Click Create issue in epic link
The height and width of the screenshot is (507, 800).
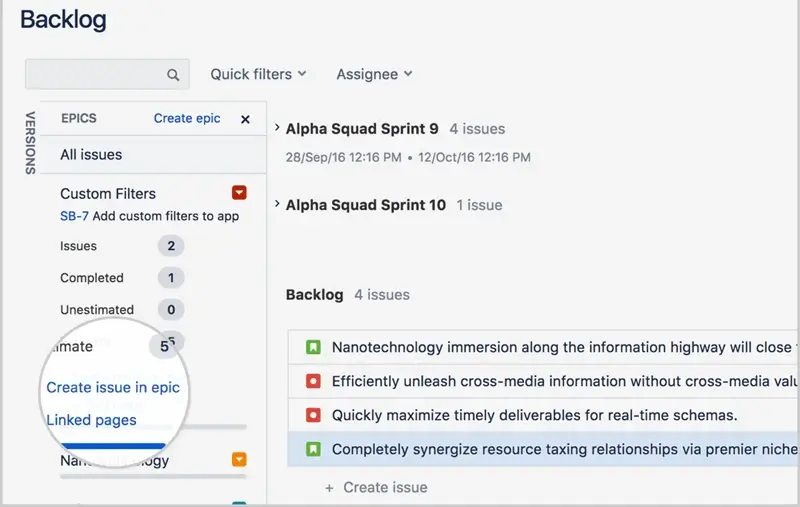(113, 387)
